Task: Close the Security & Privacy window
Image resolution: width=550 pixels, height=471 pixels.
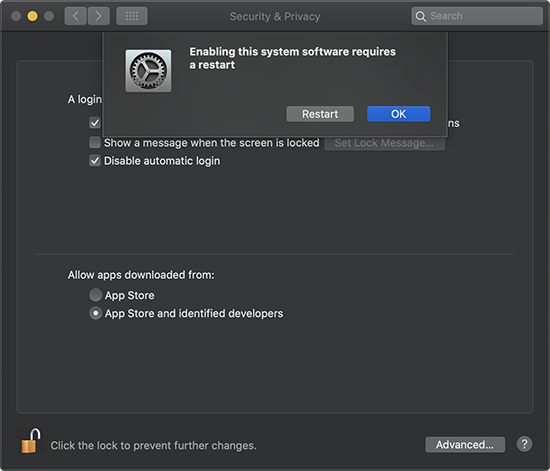Action: 16,16
